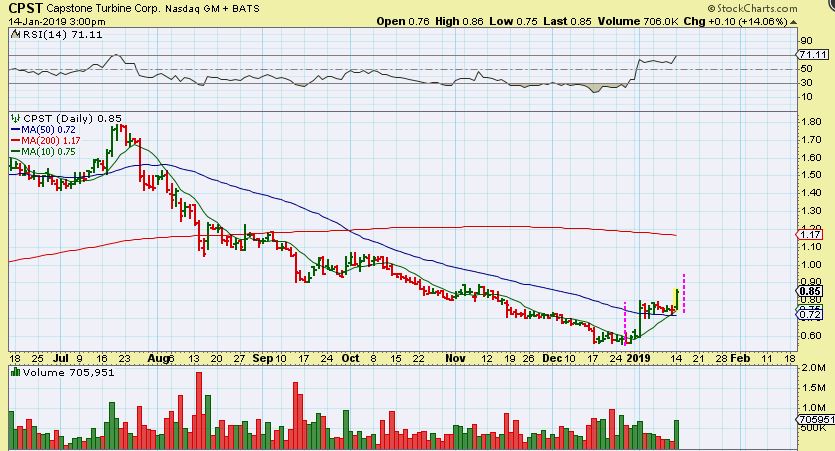The width and height of the screenshot is (835, 451).
Task: Click the Sep month label on date axis
Action: pyautogui.click(x=263, y=358)
